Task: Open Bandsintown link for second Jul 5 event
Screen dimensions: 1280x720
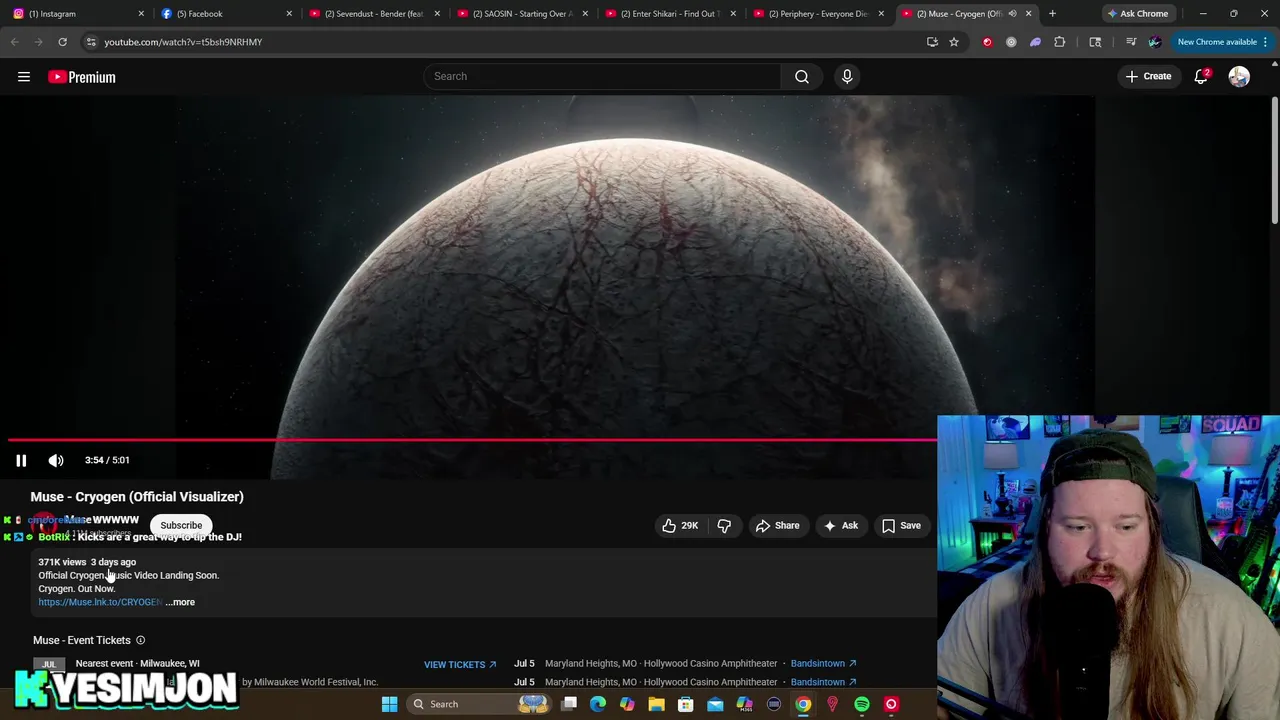Action: (823, 682)
